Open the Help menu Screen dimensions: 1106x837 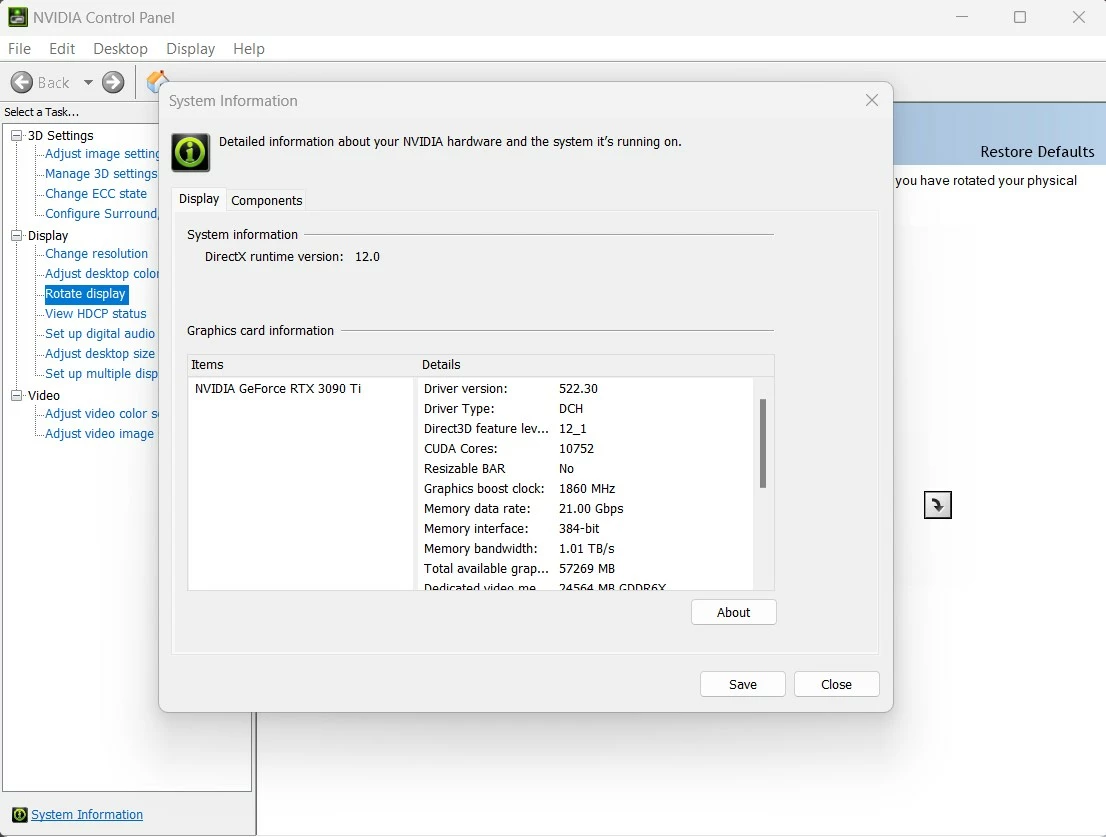pos(249,49)
